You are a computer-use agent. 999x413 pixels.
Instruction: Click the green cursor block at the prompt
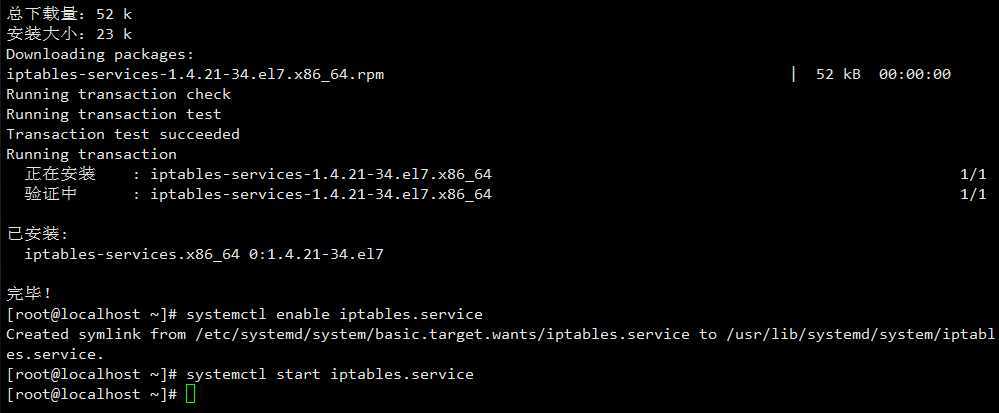[190, 394]
